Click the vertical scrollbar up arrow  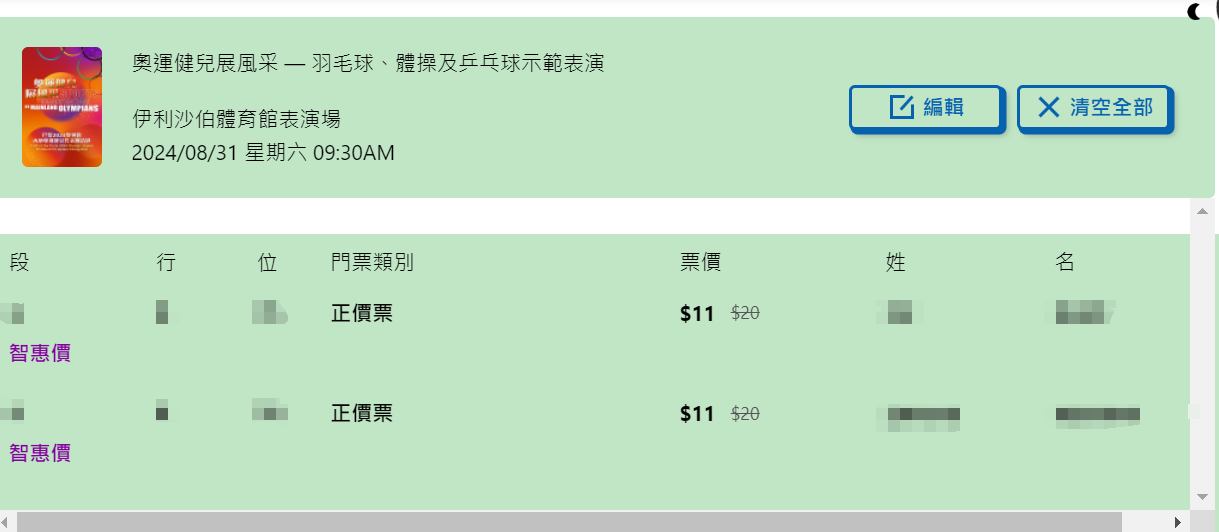[x=1203, y=211]
